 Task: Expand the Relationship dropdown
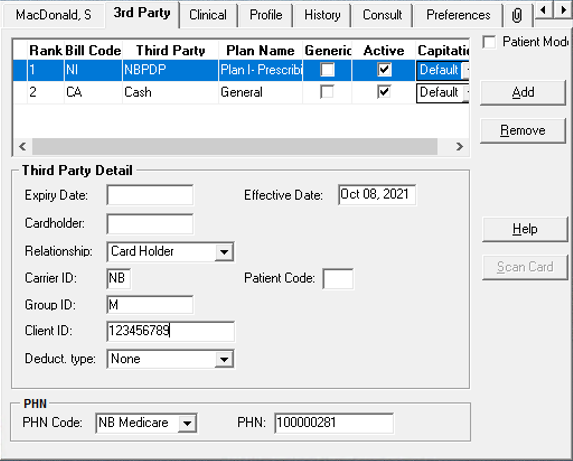(x=224, y=252)
